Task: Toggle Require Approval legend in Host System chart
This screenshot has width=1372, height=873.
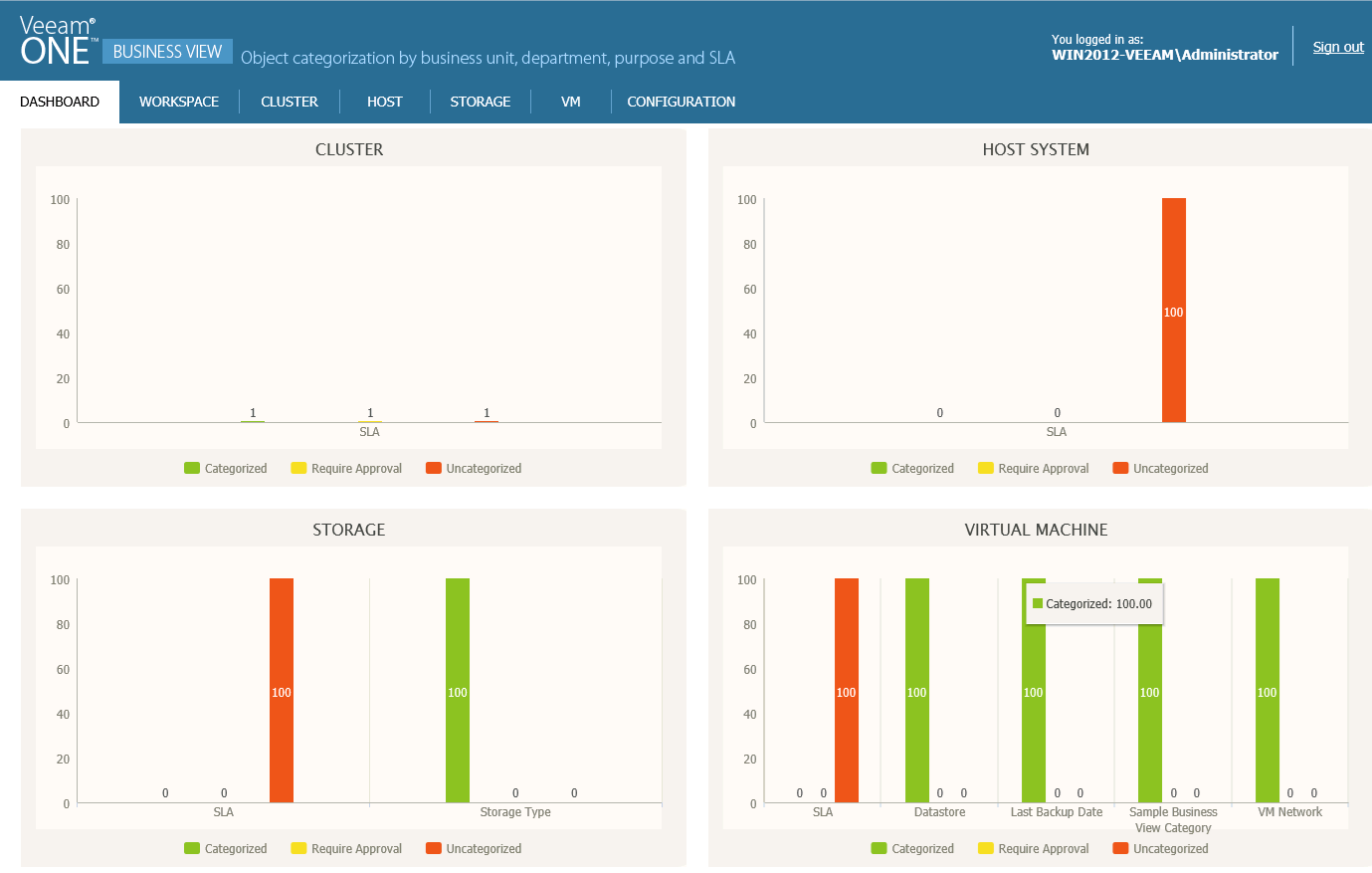Action: [x=1034, y=469]
